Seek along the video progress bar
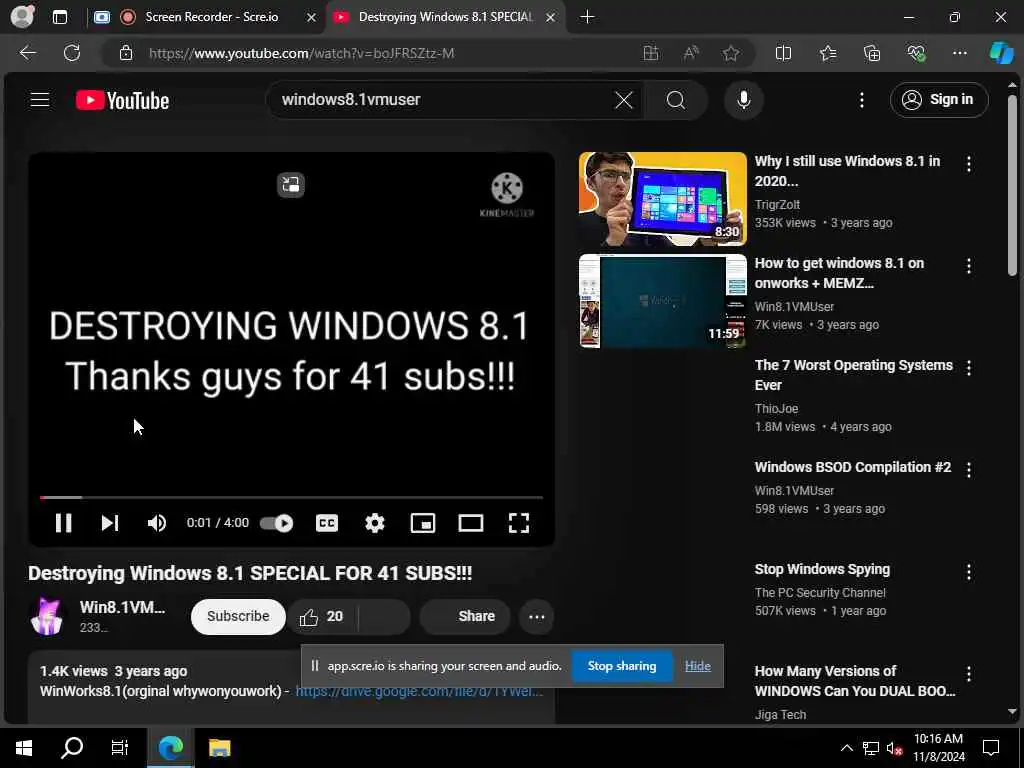 291,498
